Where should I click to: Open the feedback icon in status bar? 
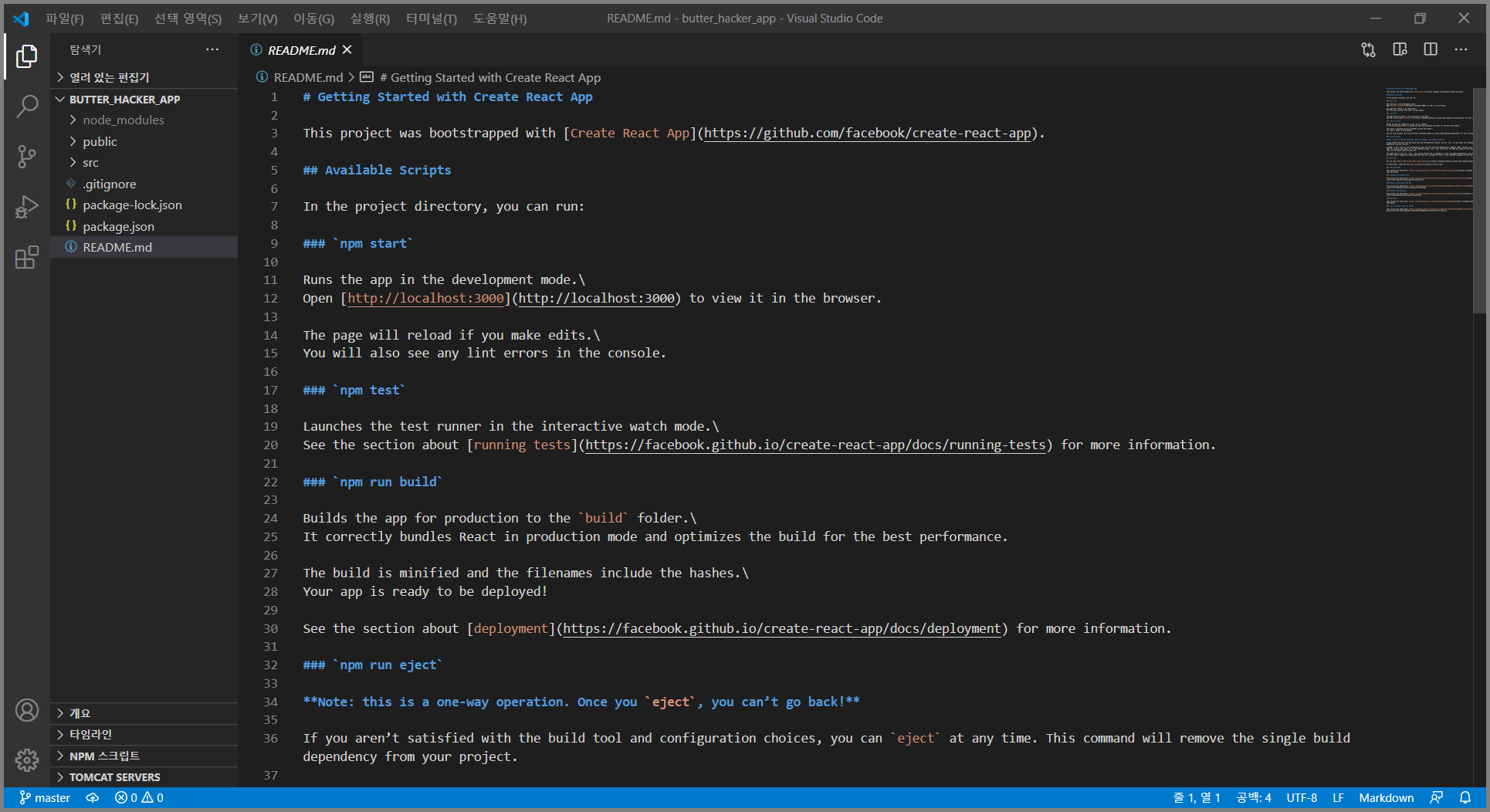1437,798
